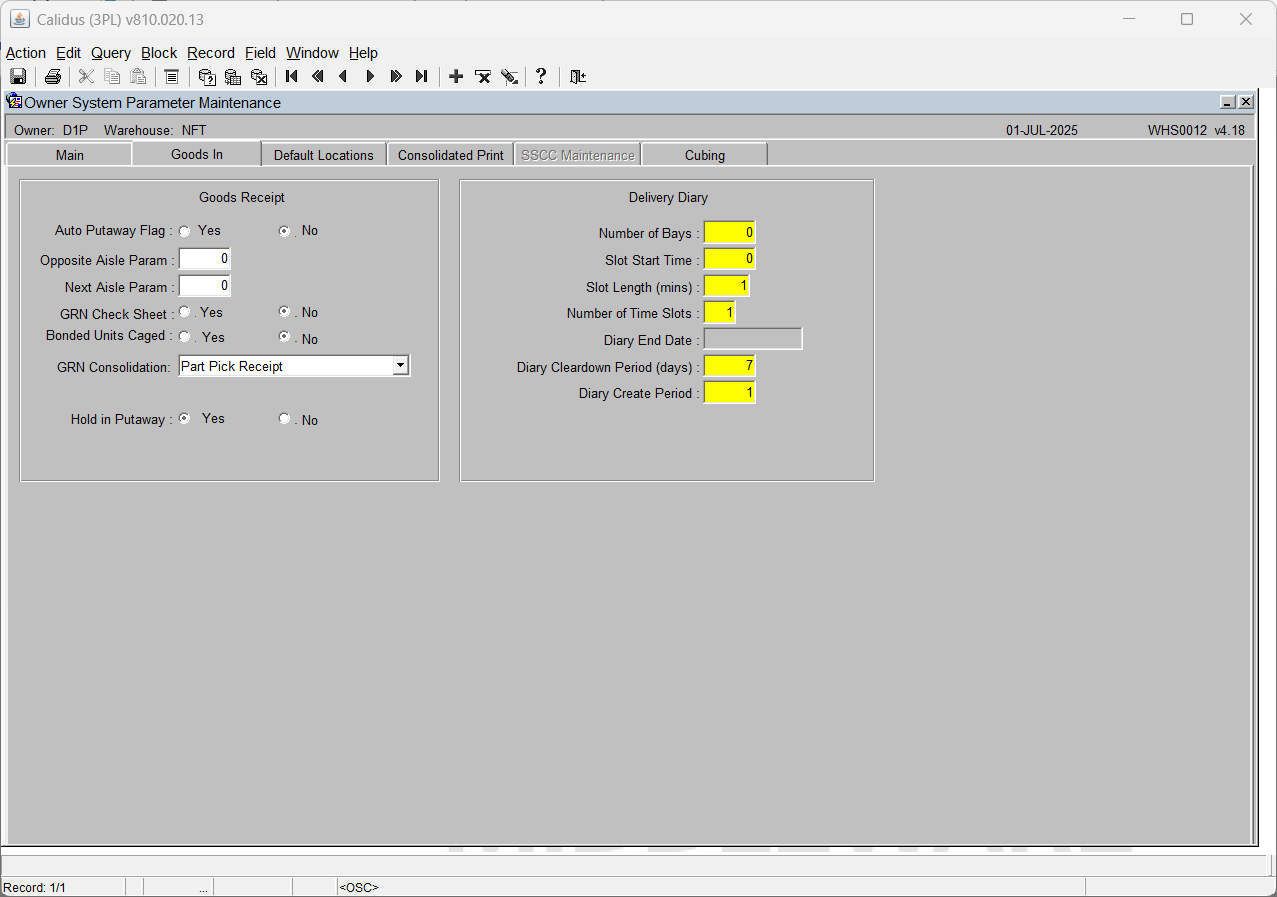Click the Delete Record icon

pos(482,76)
